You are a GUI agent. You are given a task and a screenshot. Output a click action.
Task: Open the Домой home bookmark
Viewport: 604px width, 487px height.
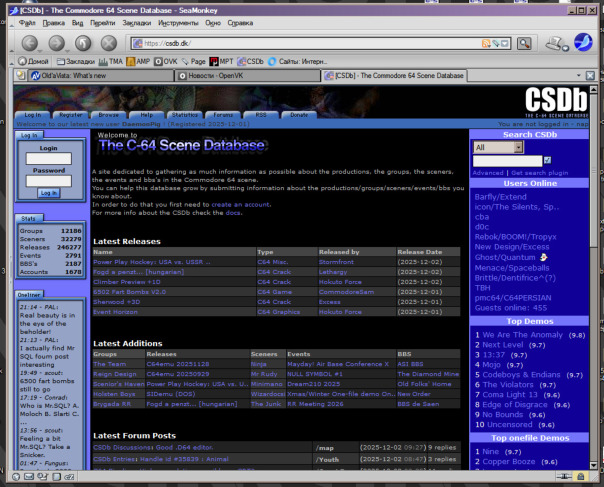click(34, 61)
